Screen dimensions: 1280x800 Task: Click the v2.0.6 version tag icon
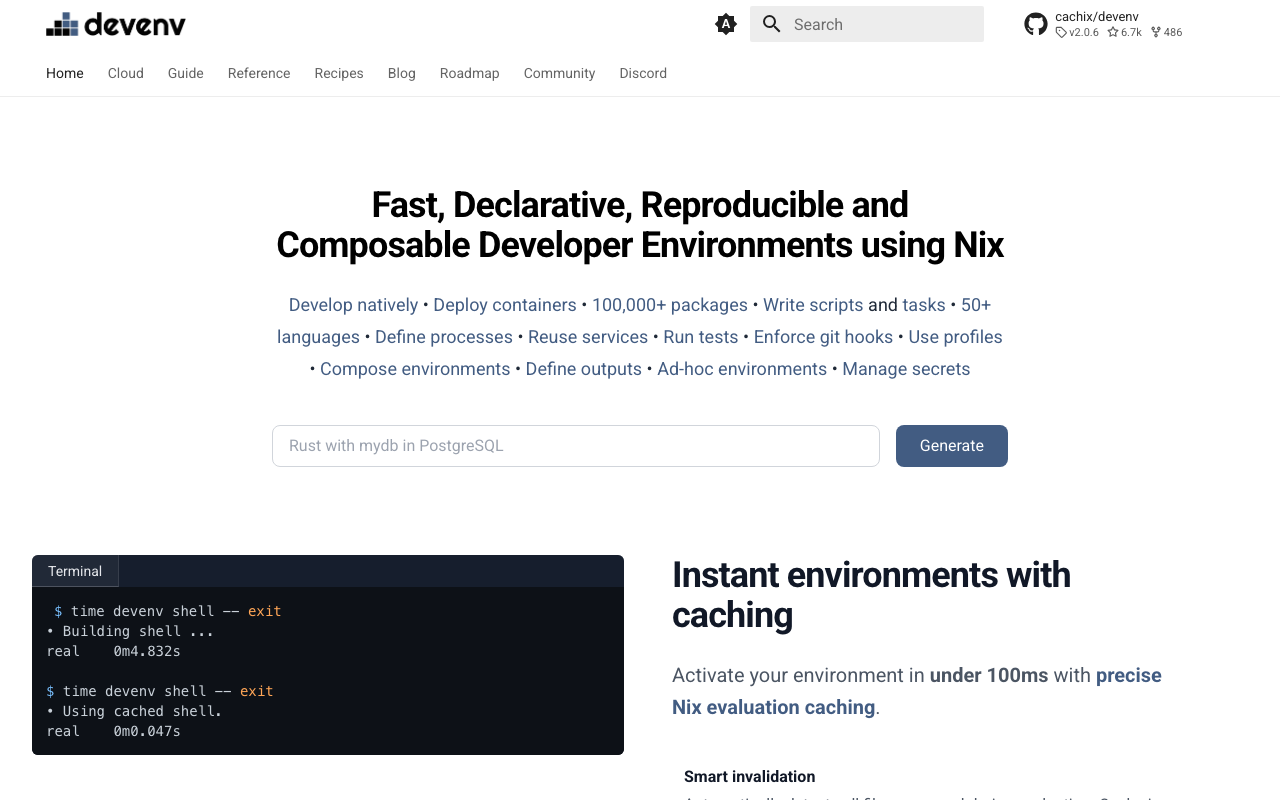coord(1061,32)
